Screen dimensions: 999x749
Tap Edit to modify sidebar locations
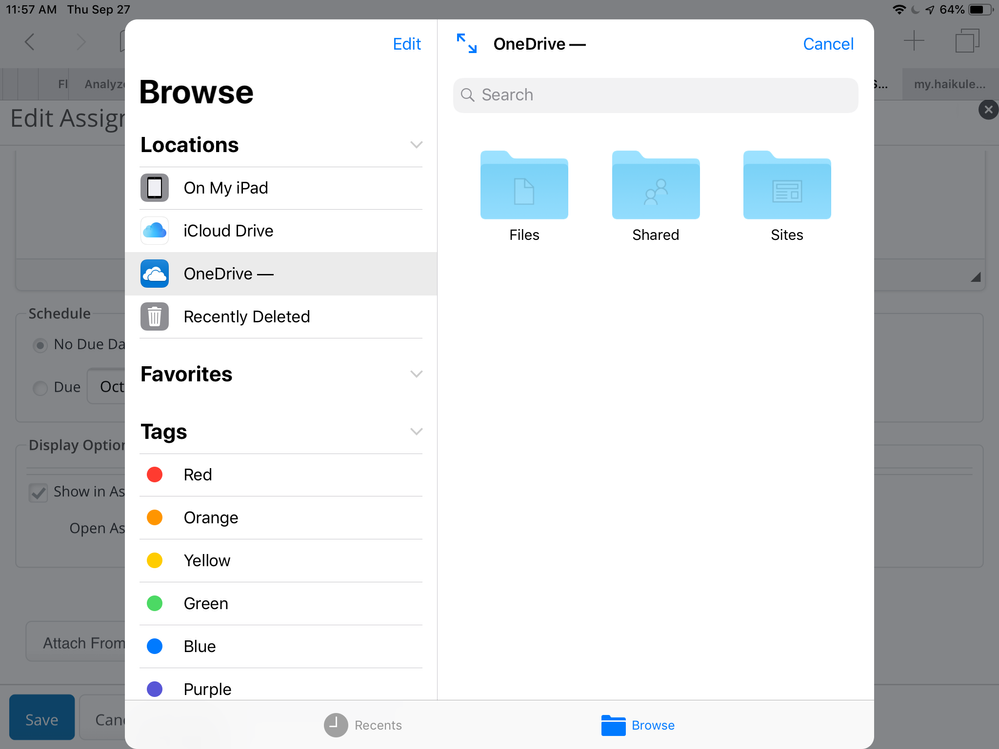tap(406, 44)
